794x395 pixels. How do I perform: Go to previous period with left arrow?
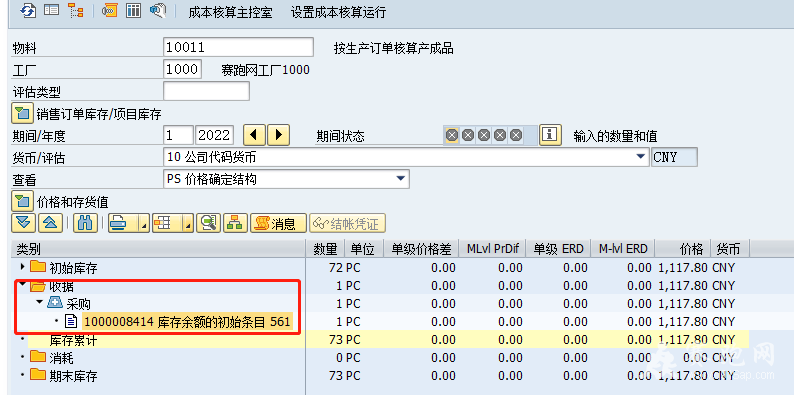point(255,135)
